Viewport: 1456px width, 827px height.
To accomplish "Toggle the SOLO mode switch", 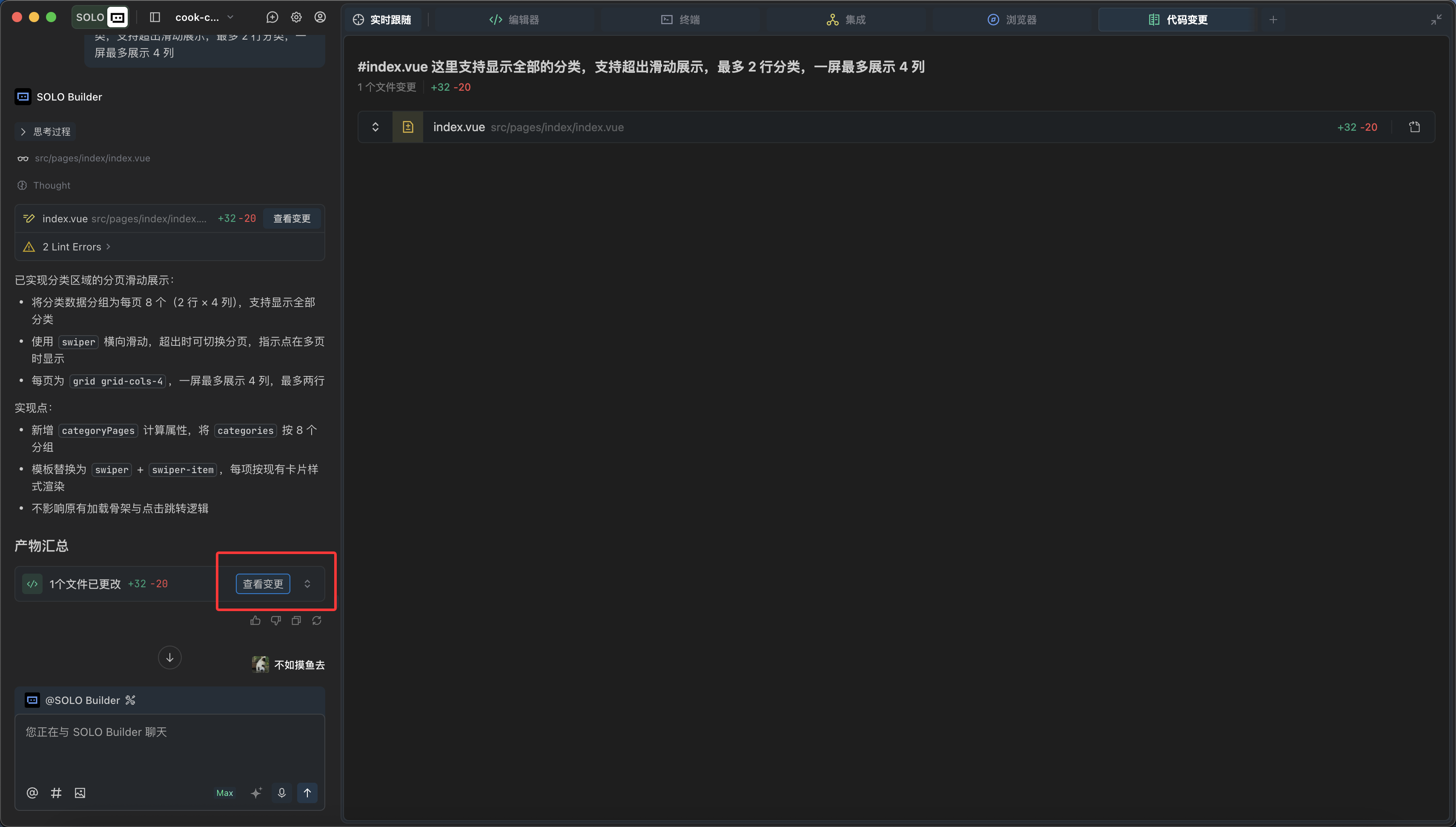I will [x=101, y=17].
